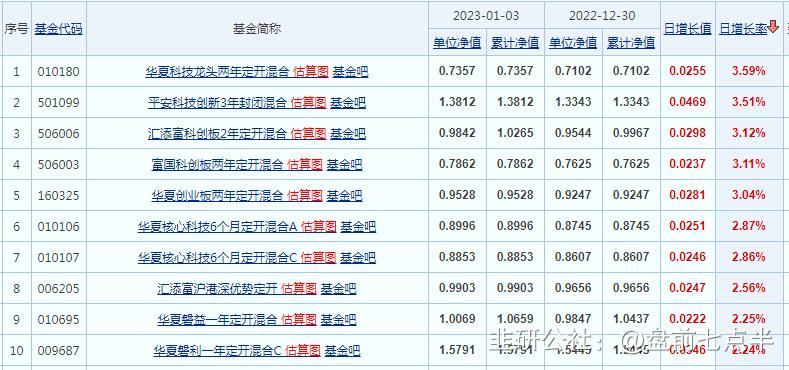Open 估算图 for 汇添富科创板2年定开混合
Viewport: 789px width, 370px height.
click(x=308, y=134)
